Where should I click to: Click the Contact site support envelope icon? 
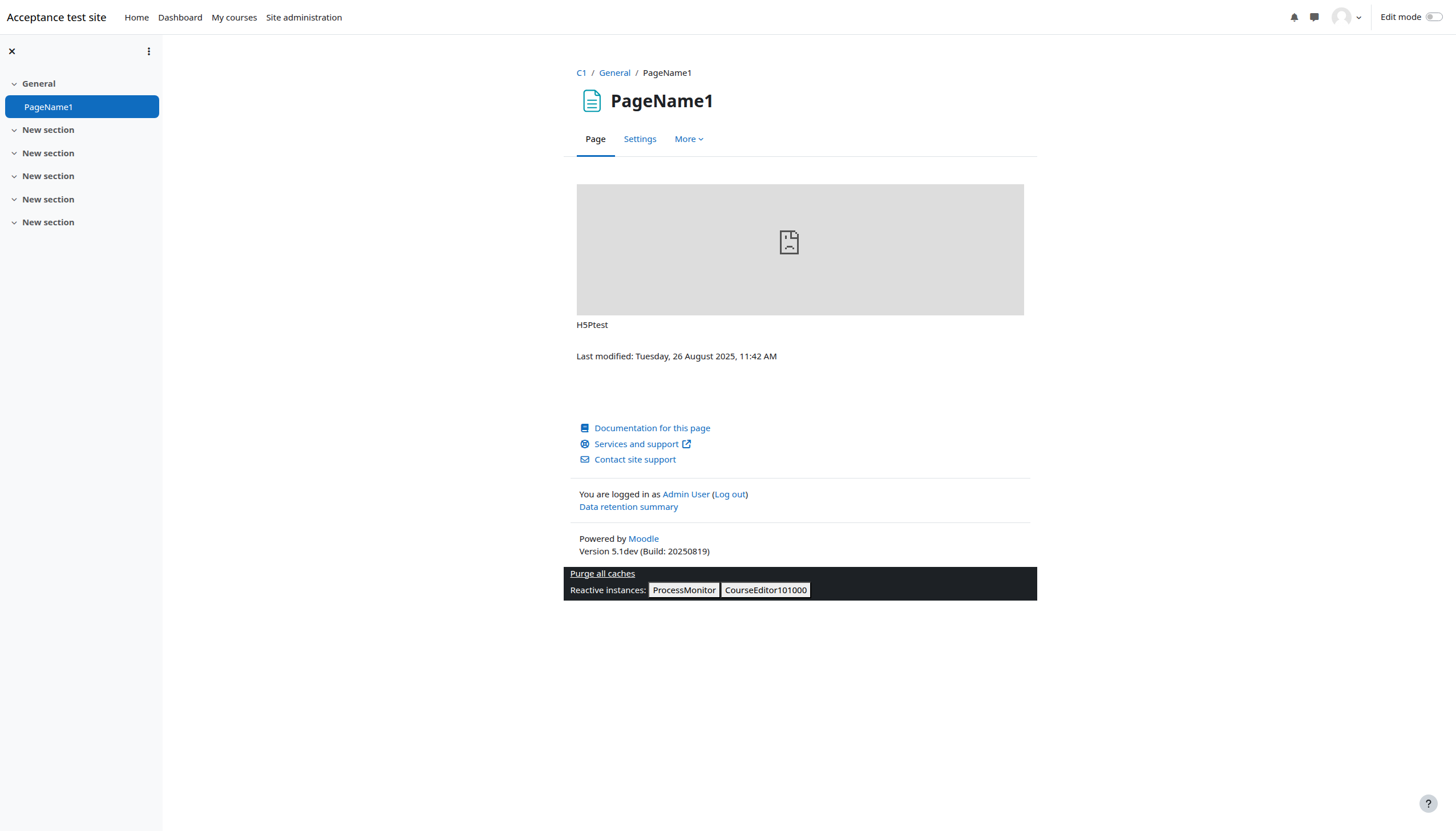coord(584,460)
